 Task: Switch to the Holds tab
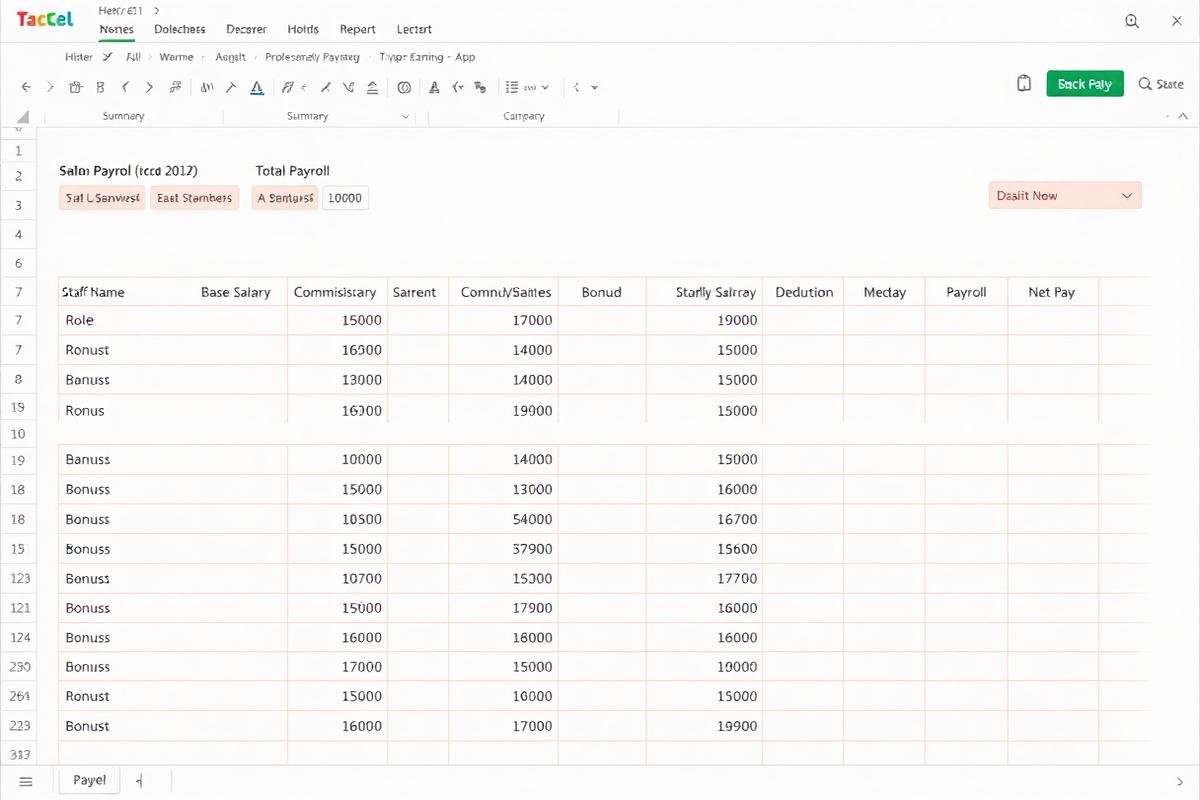point(303,30)
